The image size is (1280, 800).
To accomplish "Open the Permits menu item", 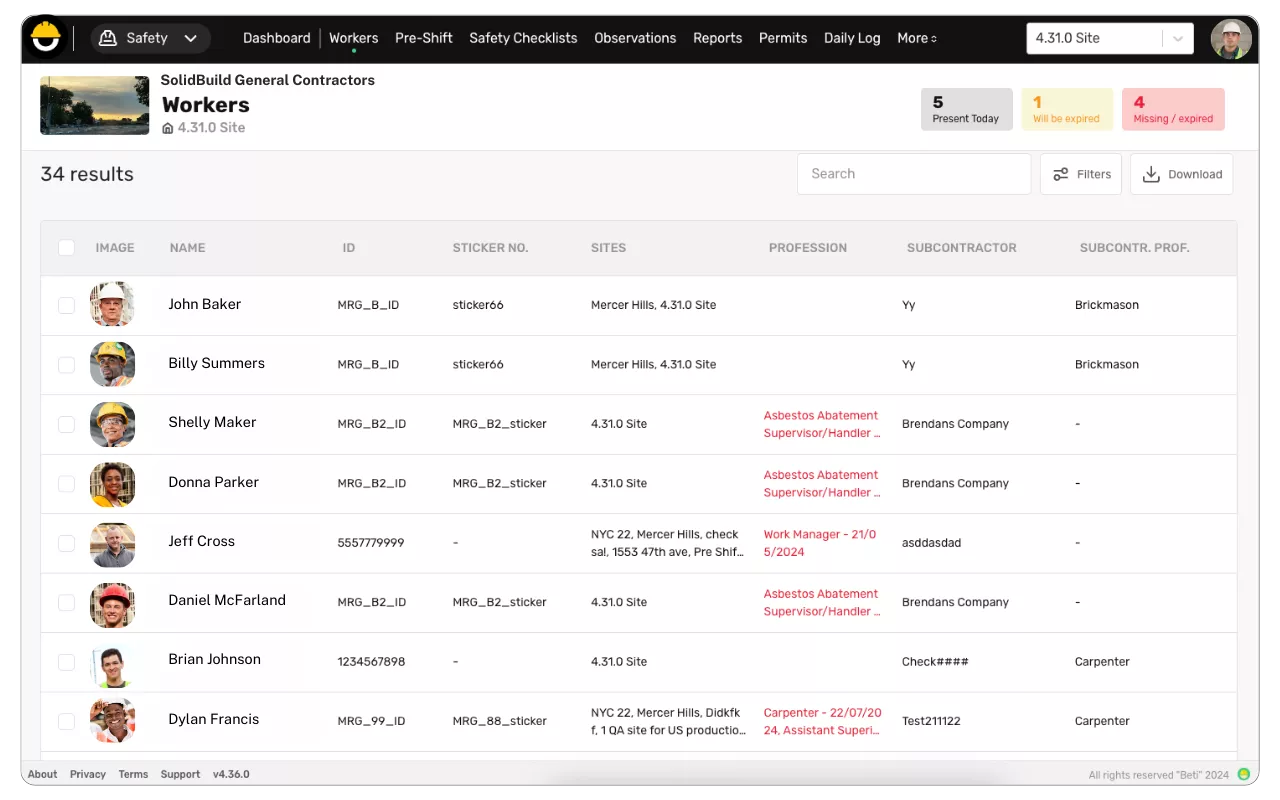I will [x=783, y=38].
